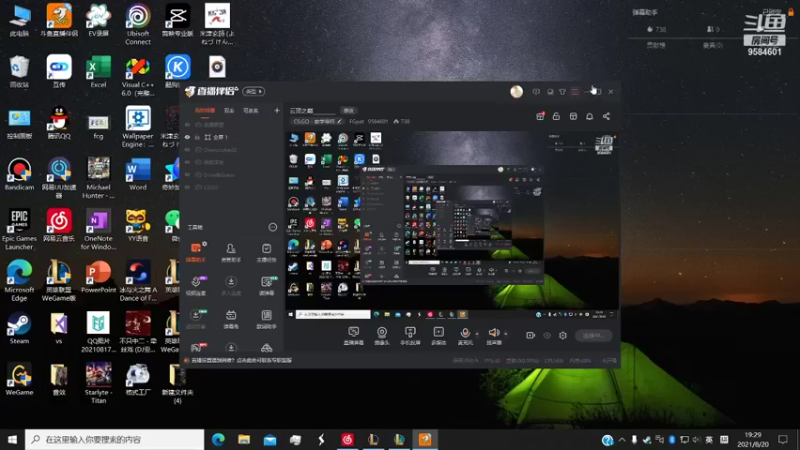Select the PowerPoint desktop shortcut
This screenshot has height=450, width=800.
[x=98, y=277]
